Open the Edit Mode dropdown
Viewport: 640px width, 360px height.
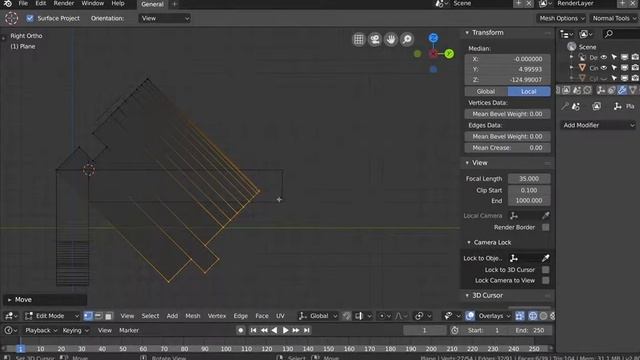pos(51,316)
